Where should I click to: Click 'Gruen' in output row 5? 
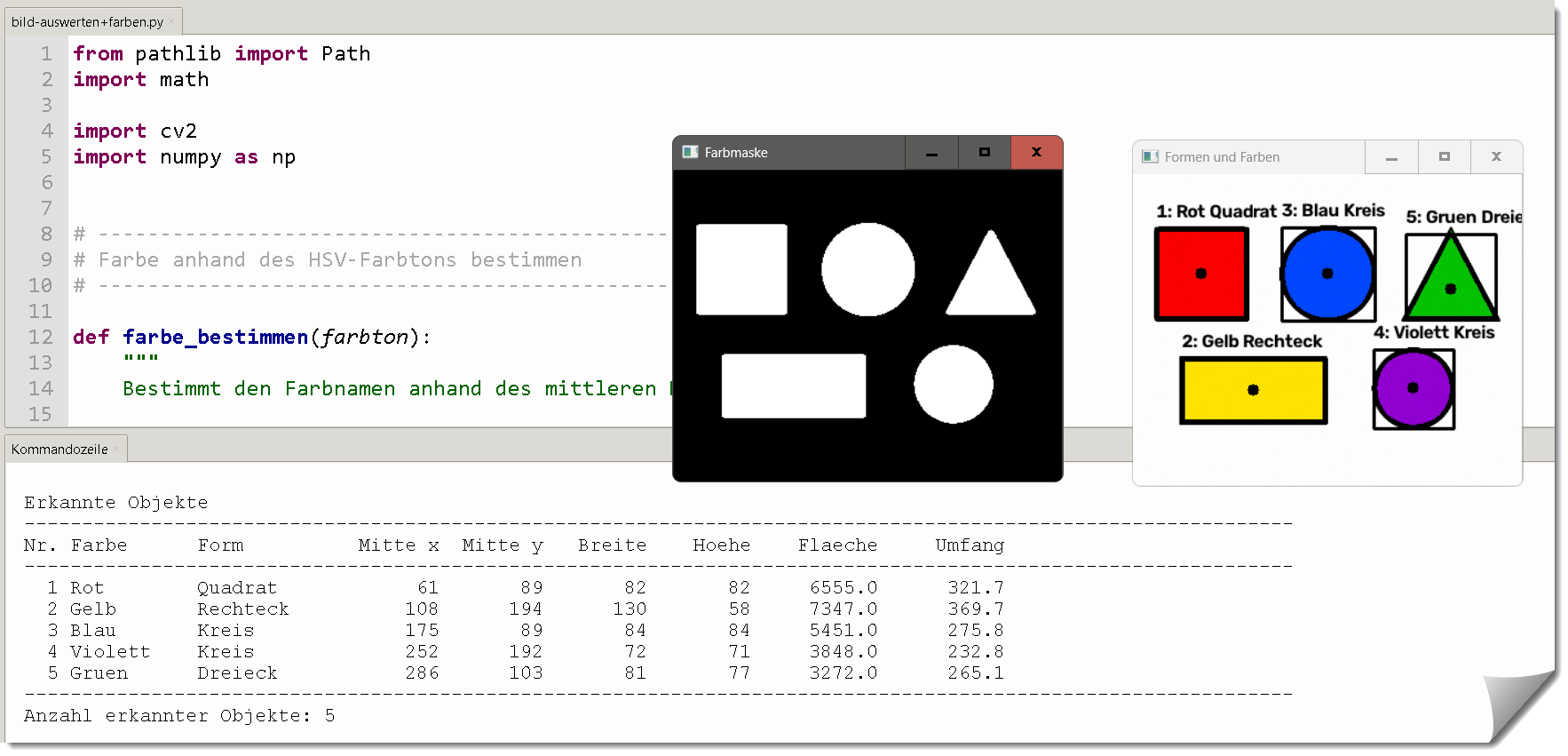(99, 673)
